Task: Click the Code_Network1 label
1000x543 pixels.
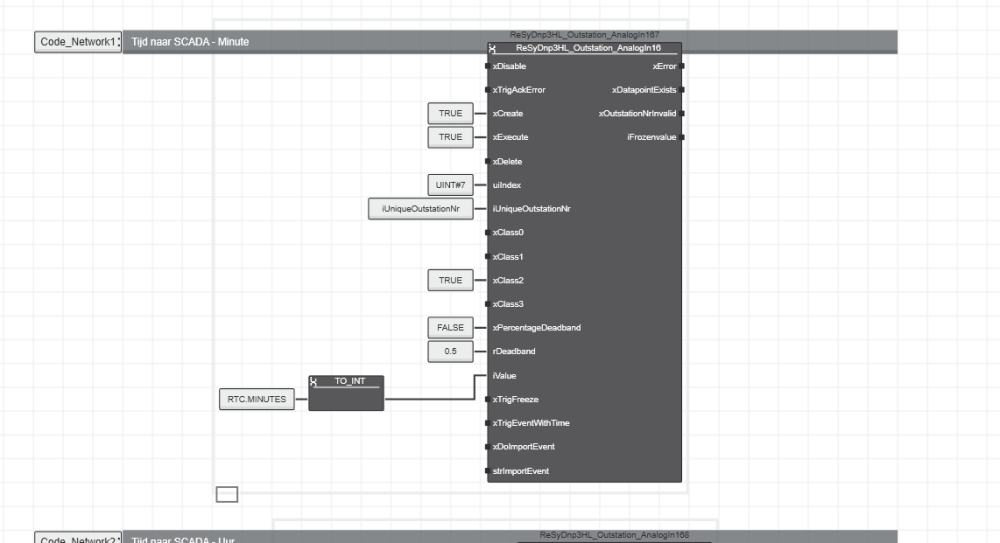Action: (x=78, y=42)
